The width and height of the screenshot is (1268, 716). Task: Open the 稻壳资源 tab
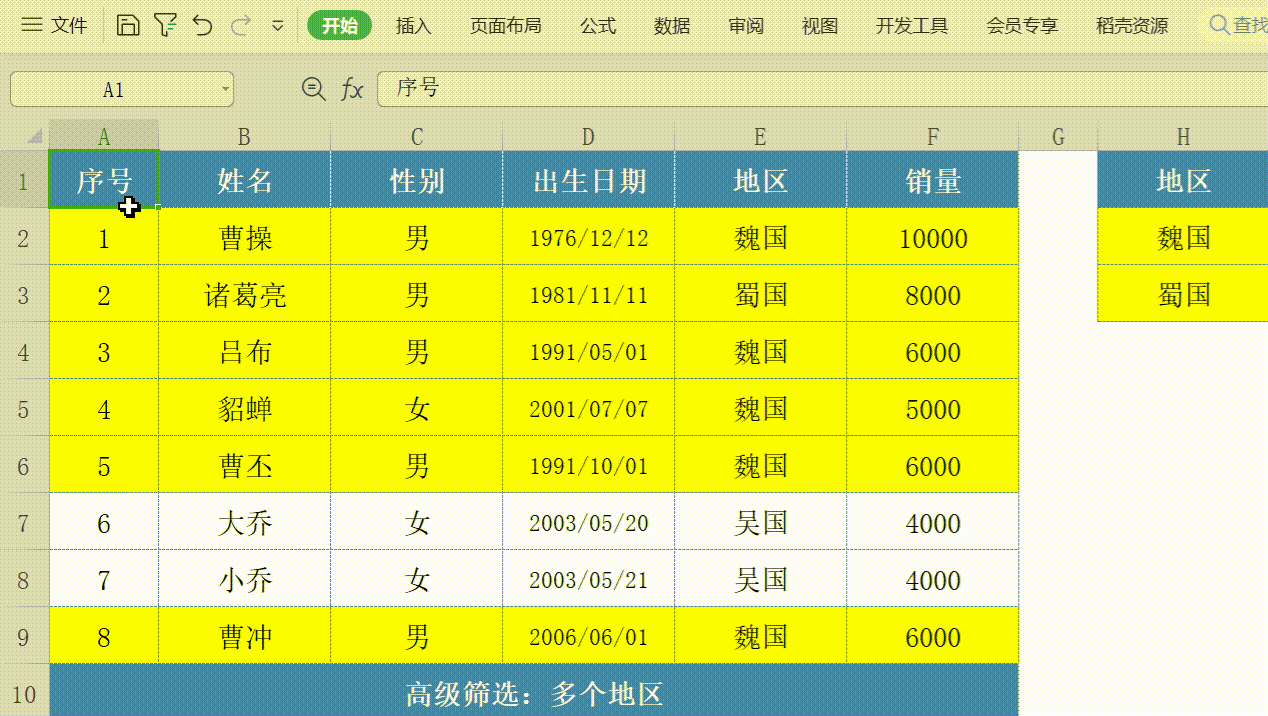1130,25
